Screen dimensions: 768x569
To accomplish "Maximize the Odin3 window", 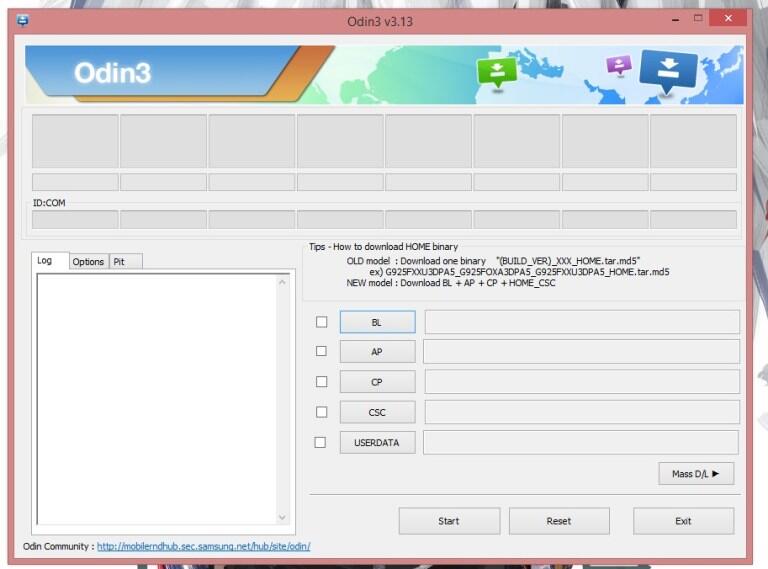I will tap(698, 19).
